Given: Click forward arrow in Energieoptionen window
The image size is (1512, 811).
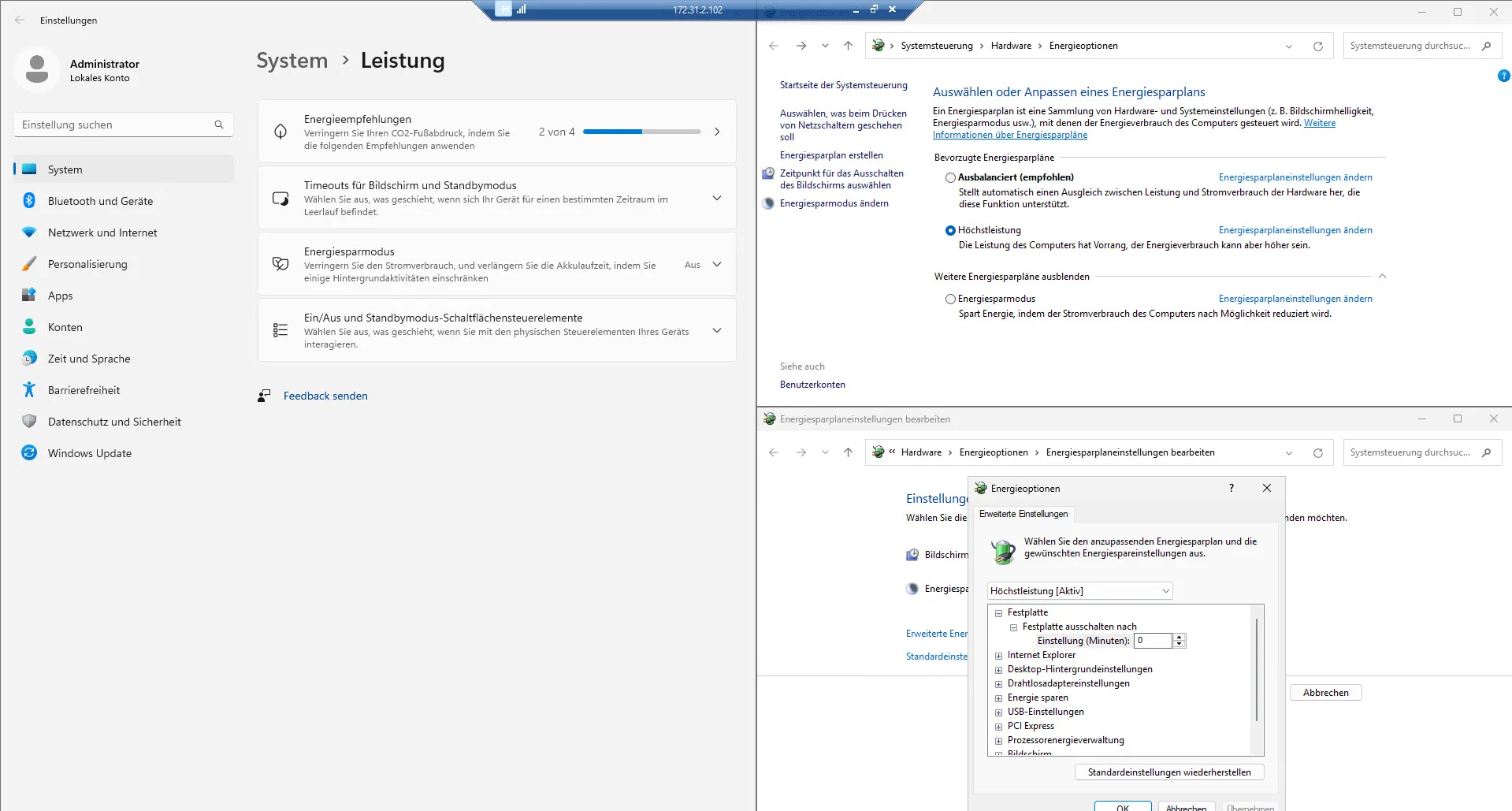Looking at the screenshot, I should pos(801,46).
